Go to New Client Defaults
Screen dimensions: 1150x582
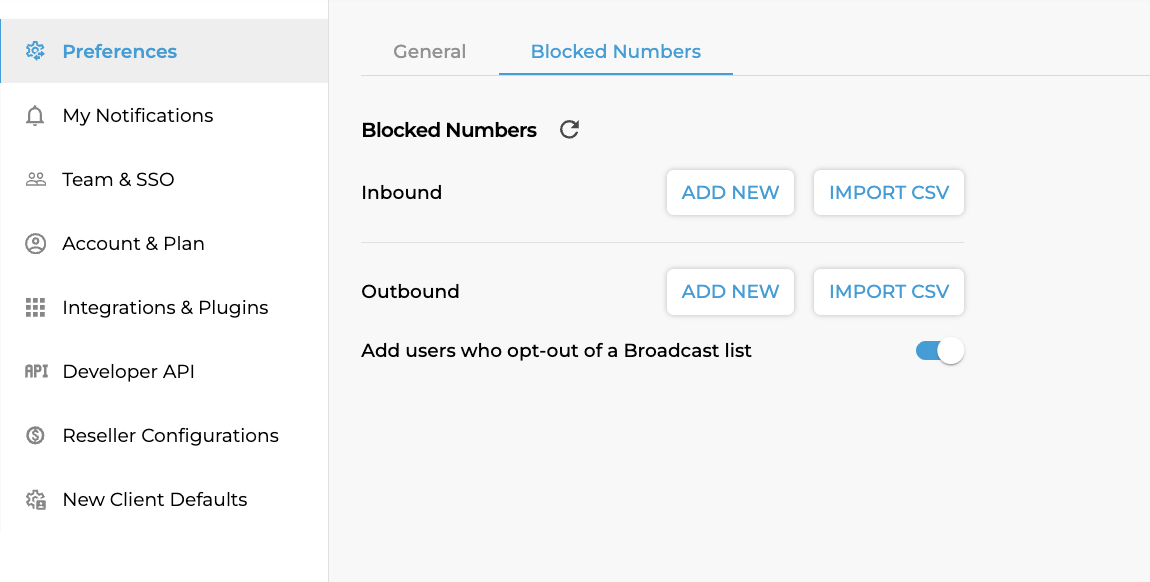click(164, 500)
